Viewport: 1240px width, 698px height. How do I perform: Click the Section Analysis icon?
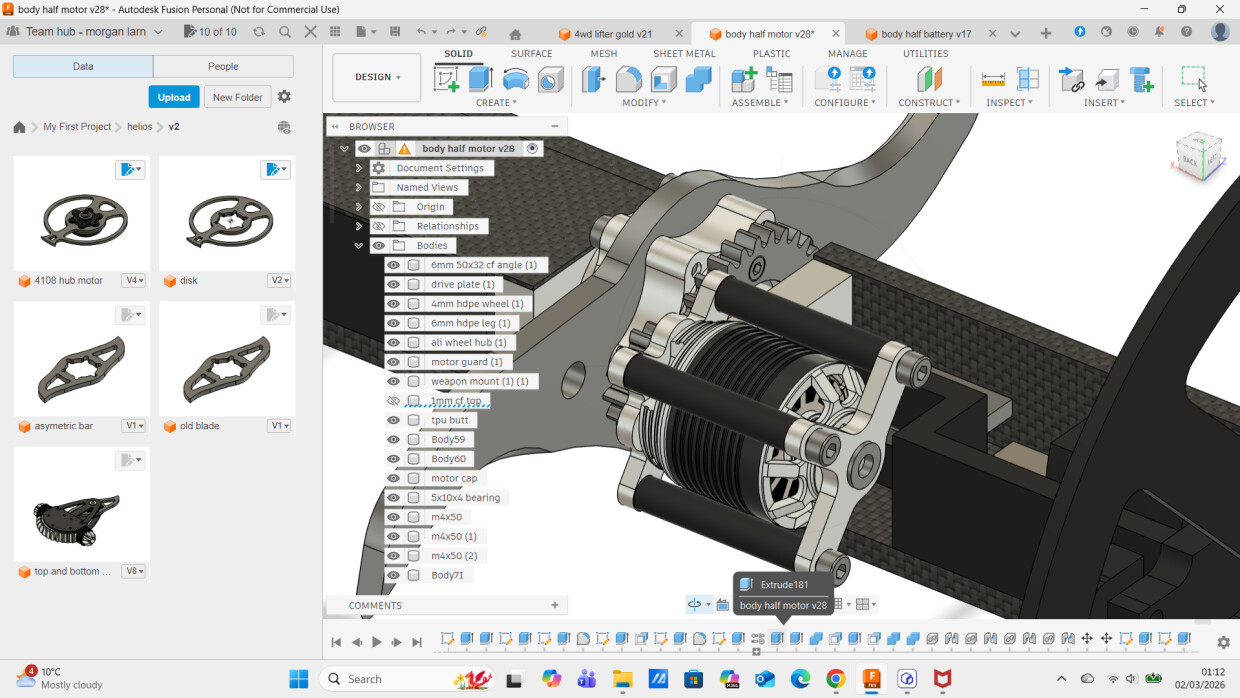(x=1027, y=79)
